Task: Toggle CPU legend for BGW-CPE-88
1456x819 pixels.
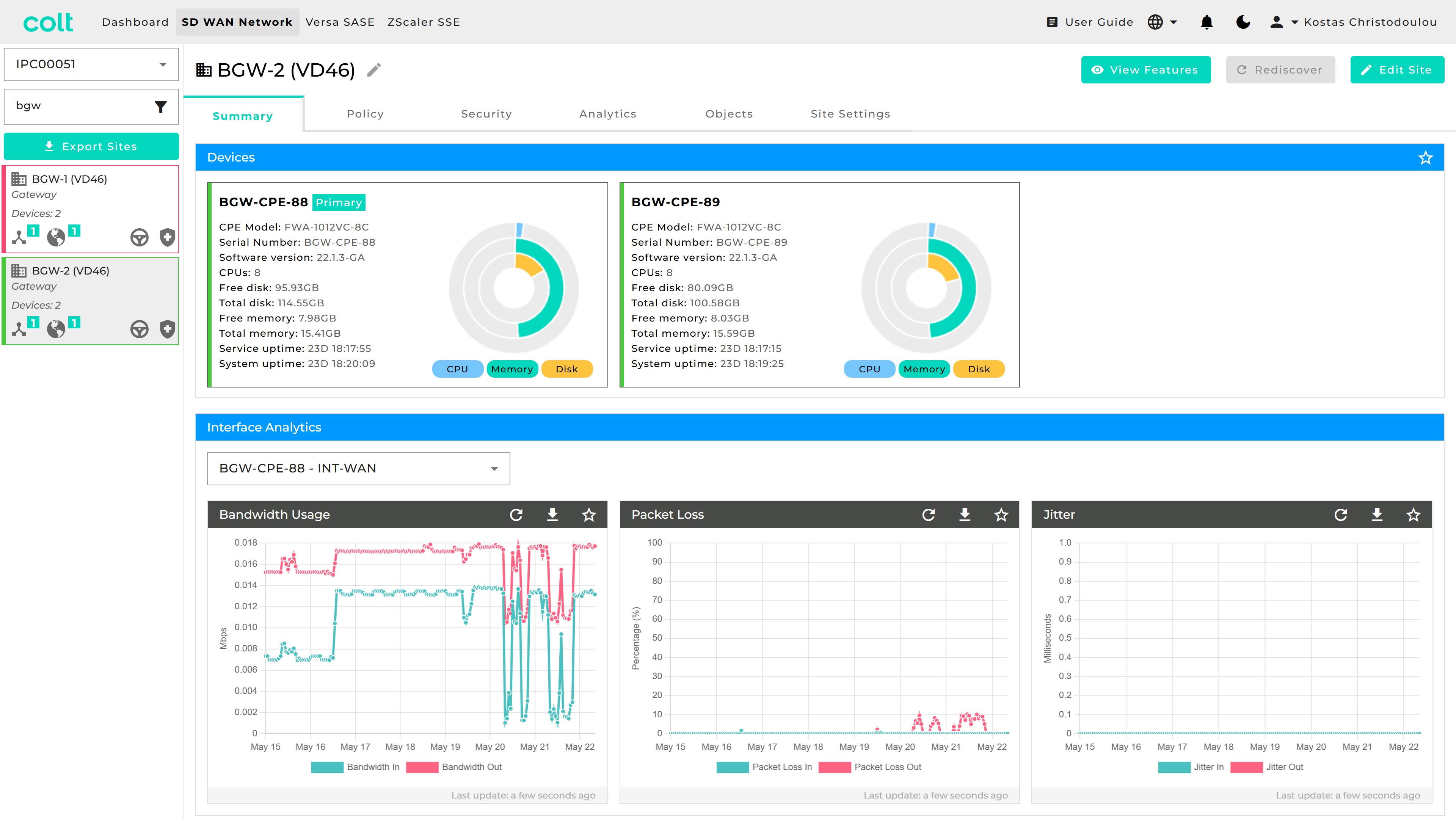Action: pyautogui.click(x=457, y=369)
